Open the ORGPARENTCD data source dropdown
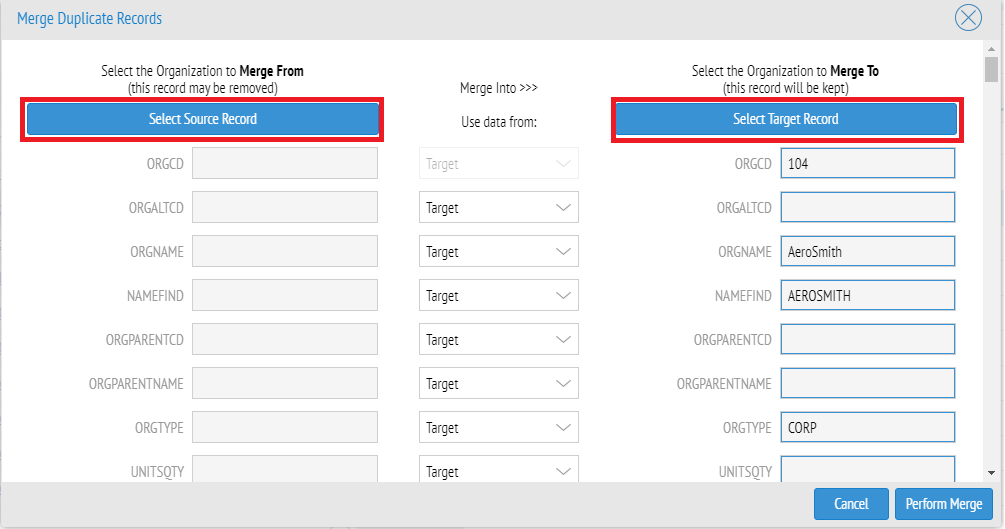 (499, 340)
